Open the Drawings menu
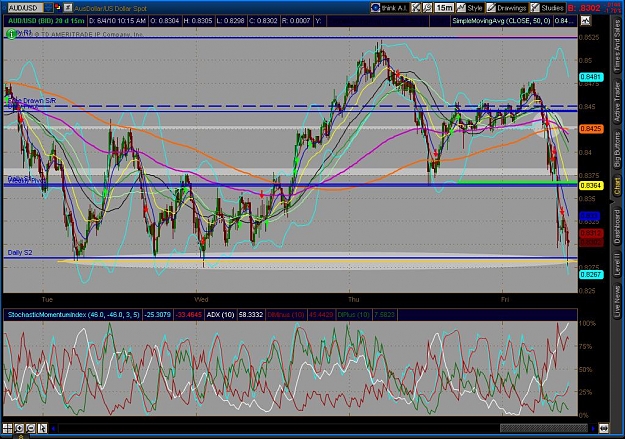 pyautogui.click(x=507, y=8)
